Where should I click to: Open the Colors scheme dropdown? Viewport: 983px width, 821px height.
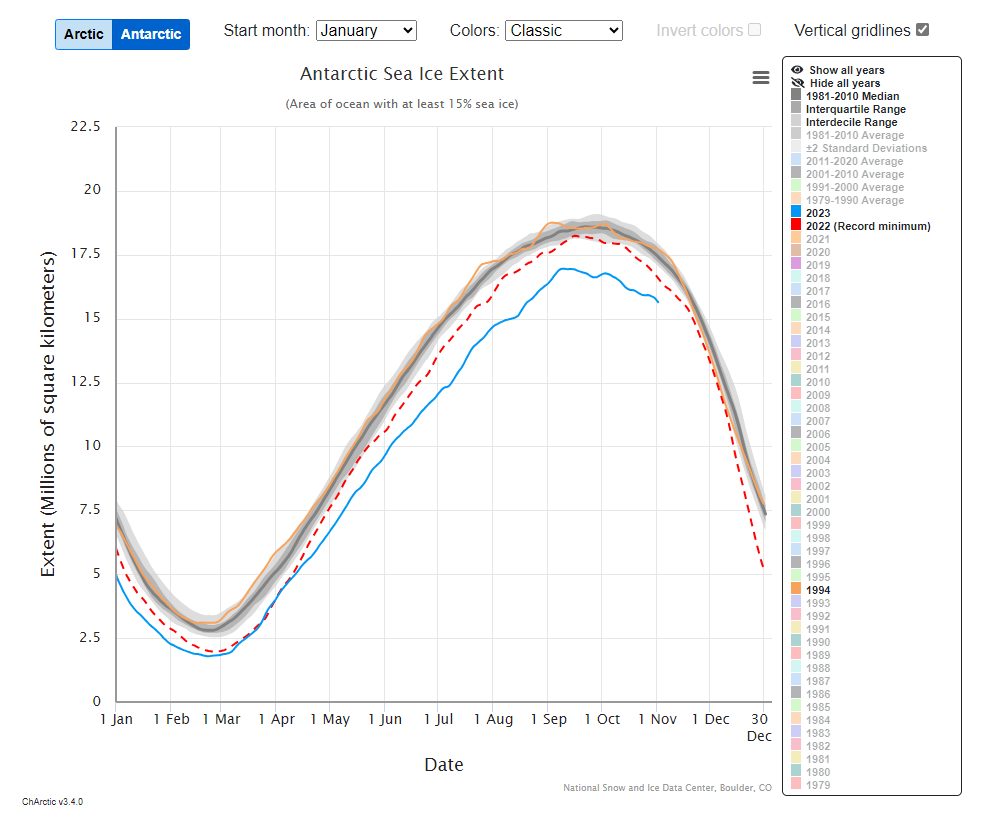click(563, 30)
